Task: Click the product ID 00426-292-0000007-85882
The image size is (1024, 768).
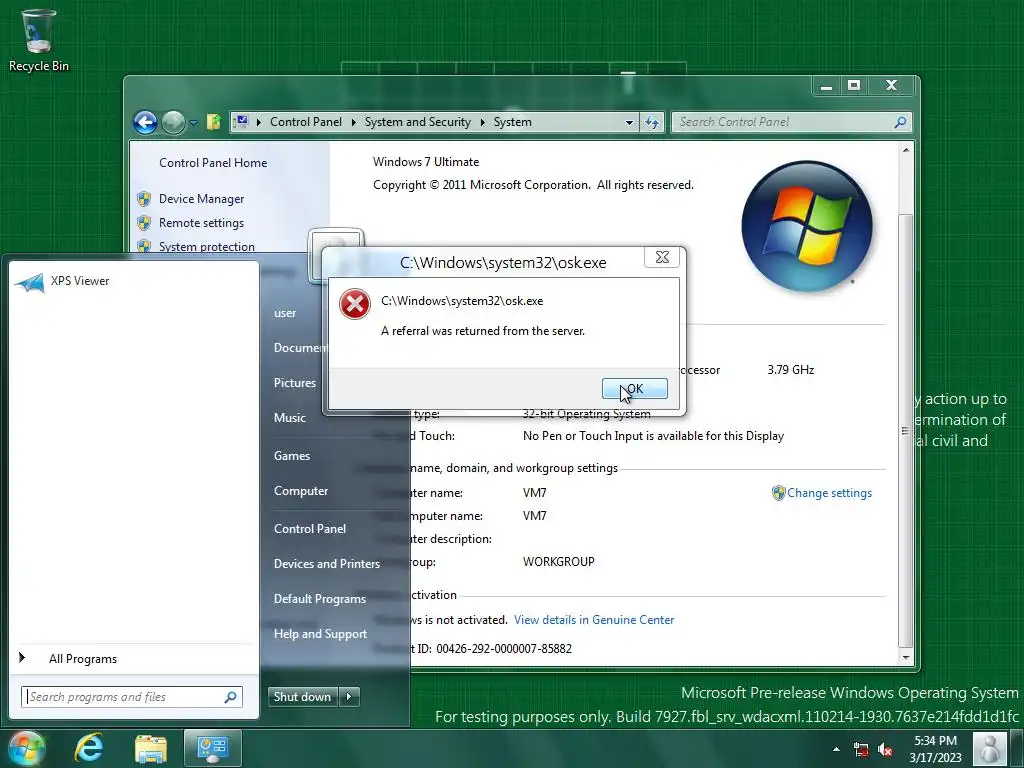Action: click(504, 648)
